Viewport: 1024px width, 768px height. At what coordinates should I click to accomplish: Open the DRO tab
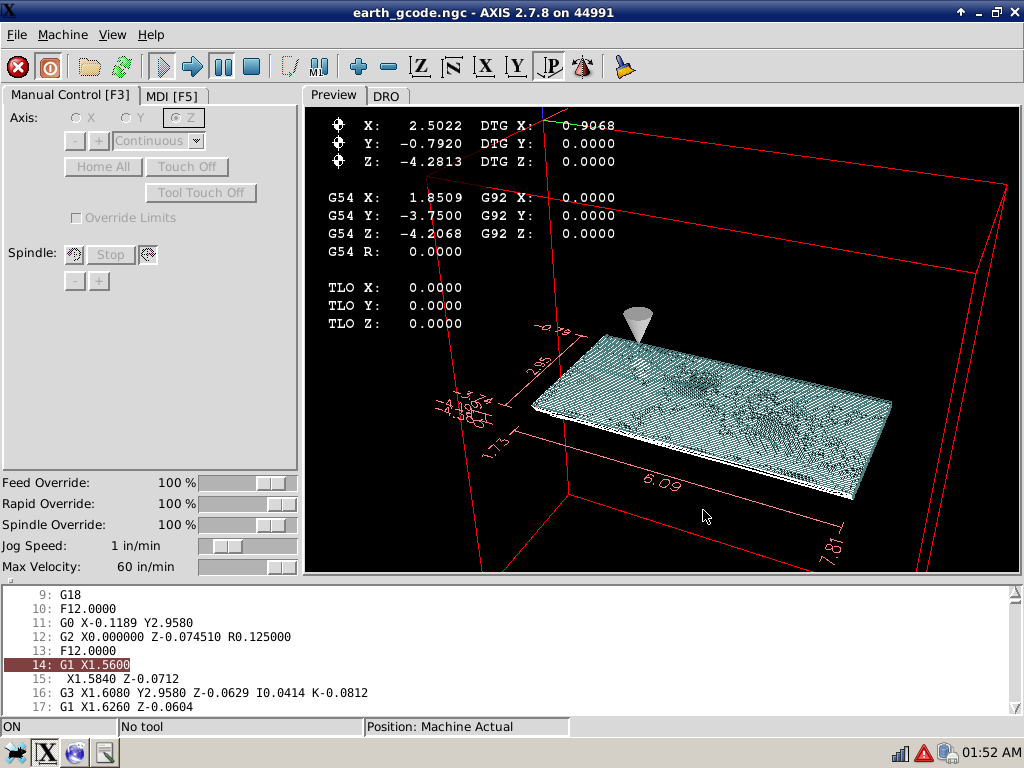point(386,97)
